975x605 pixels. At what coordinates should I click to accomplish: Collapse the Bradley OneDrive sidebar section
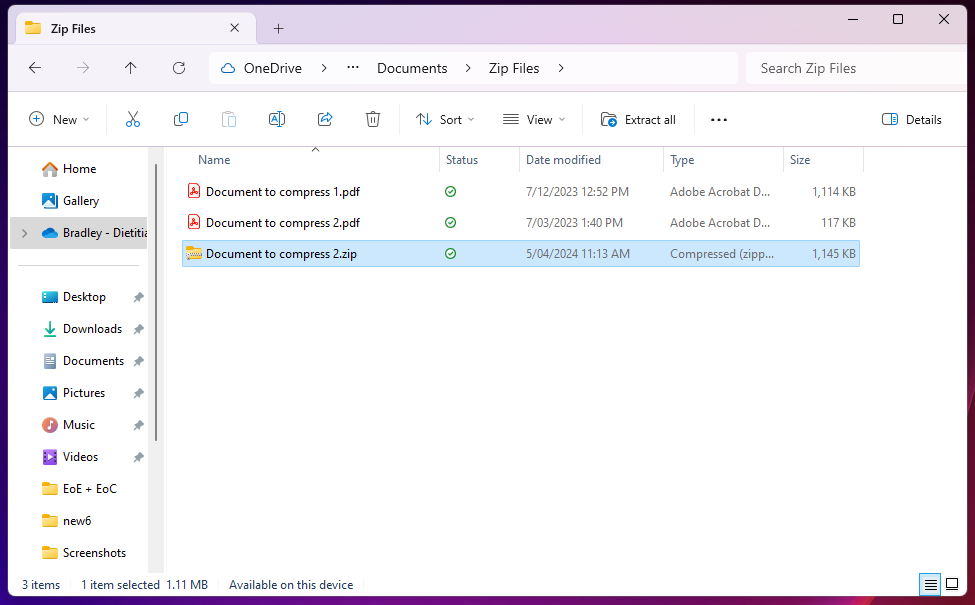22,232
